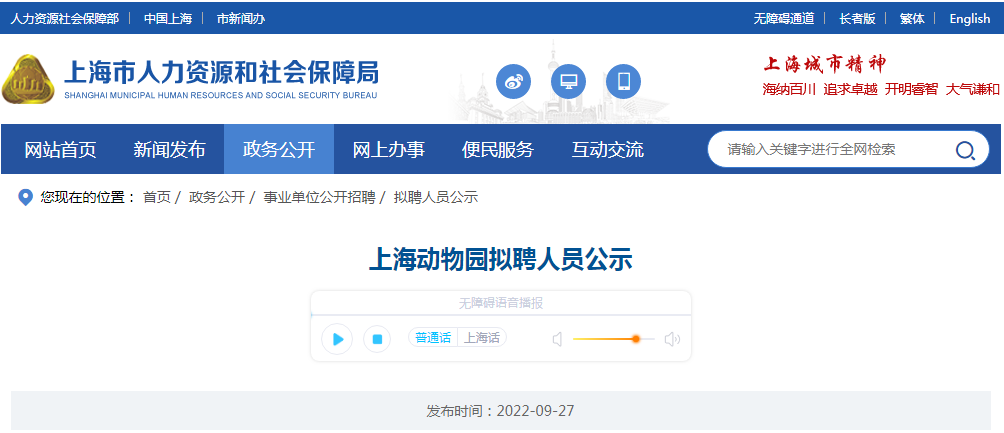Open 便民服务 menu item
The width and height of the screenshot is (1004, 433).
click(x=498, y=150)
